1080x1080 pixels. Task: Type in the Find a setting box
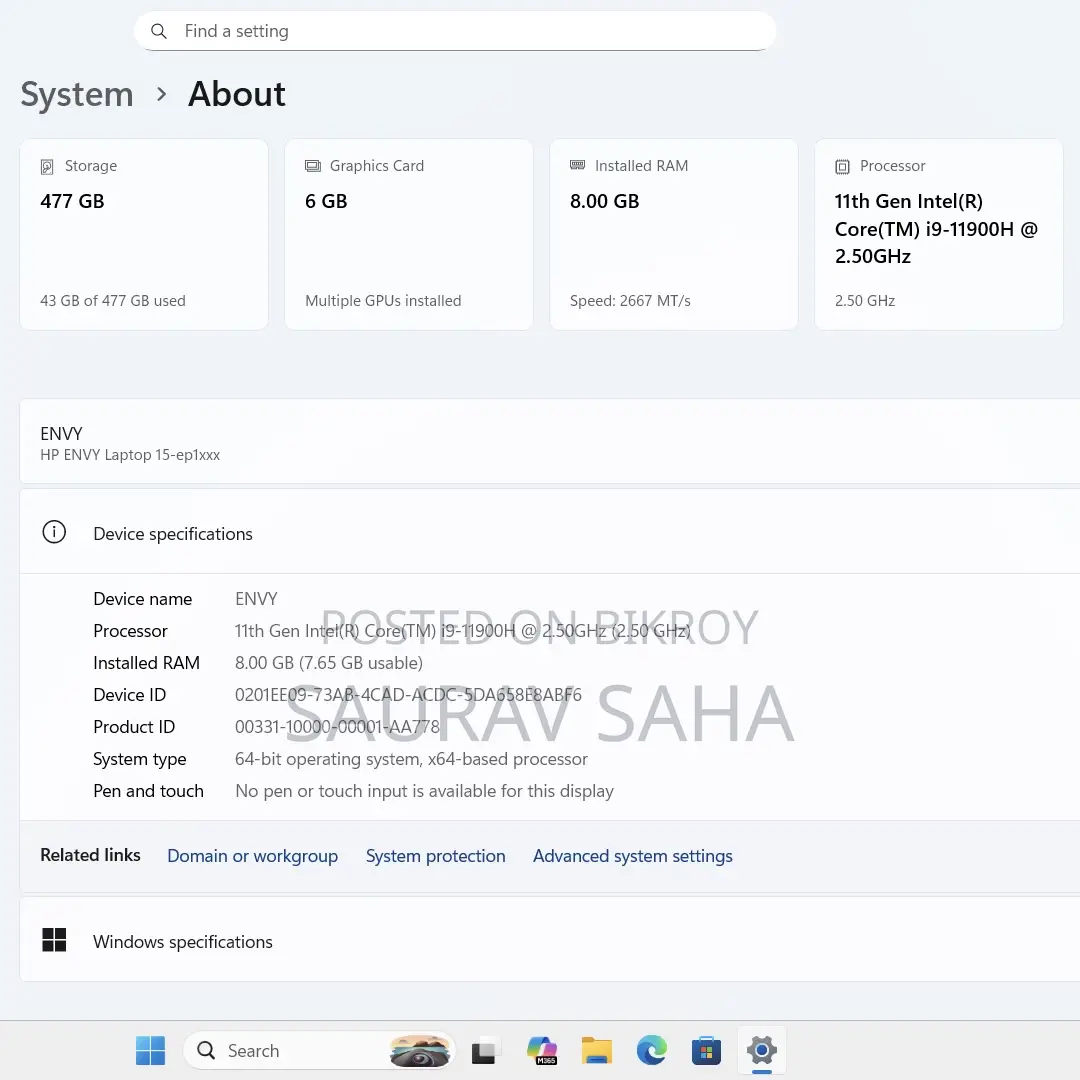pyautogui.click(x=455, y=31)
